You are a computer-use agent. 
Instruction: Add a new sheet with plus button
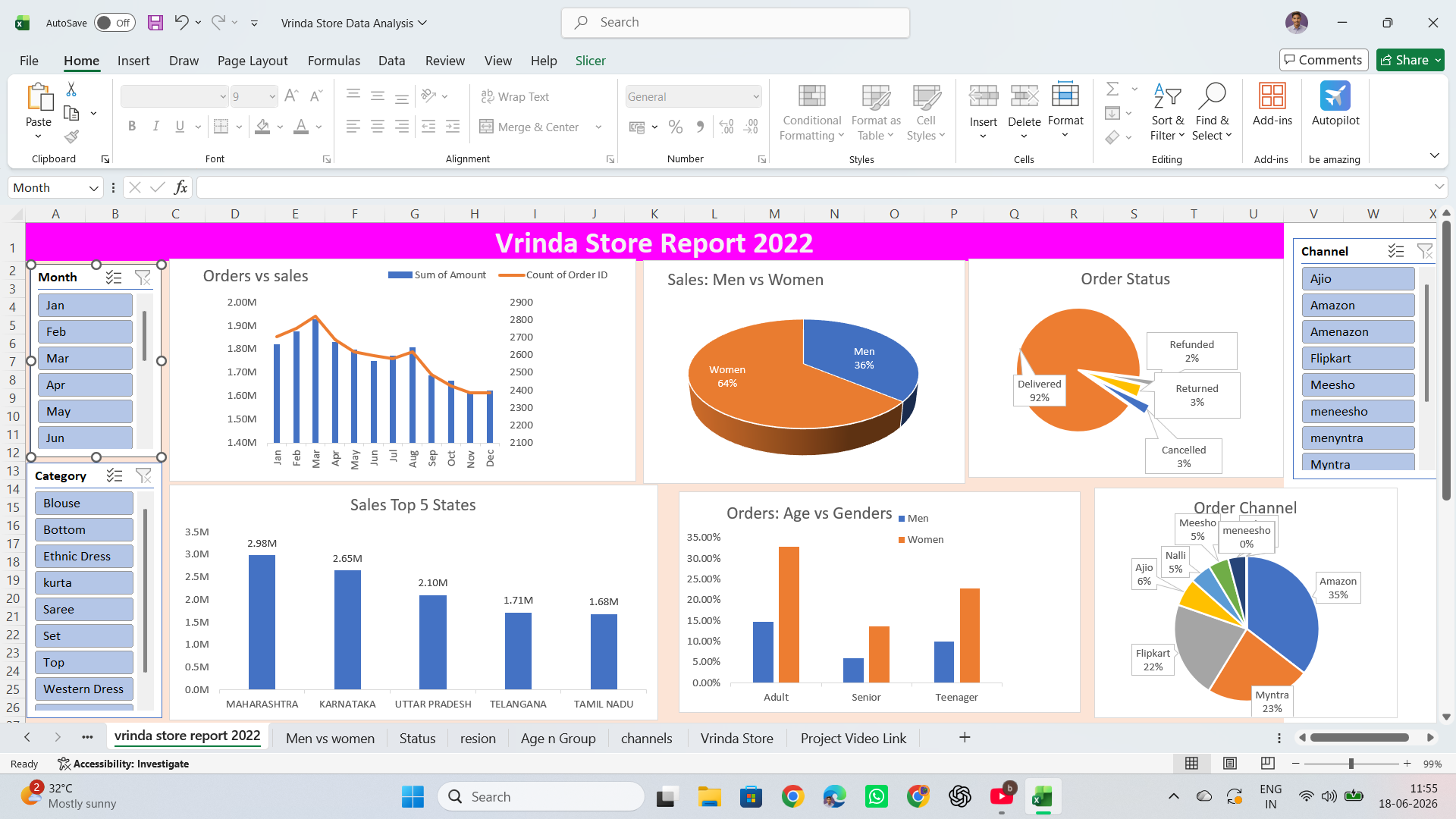point(965,737)
